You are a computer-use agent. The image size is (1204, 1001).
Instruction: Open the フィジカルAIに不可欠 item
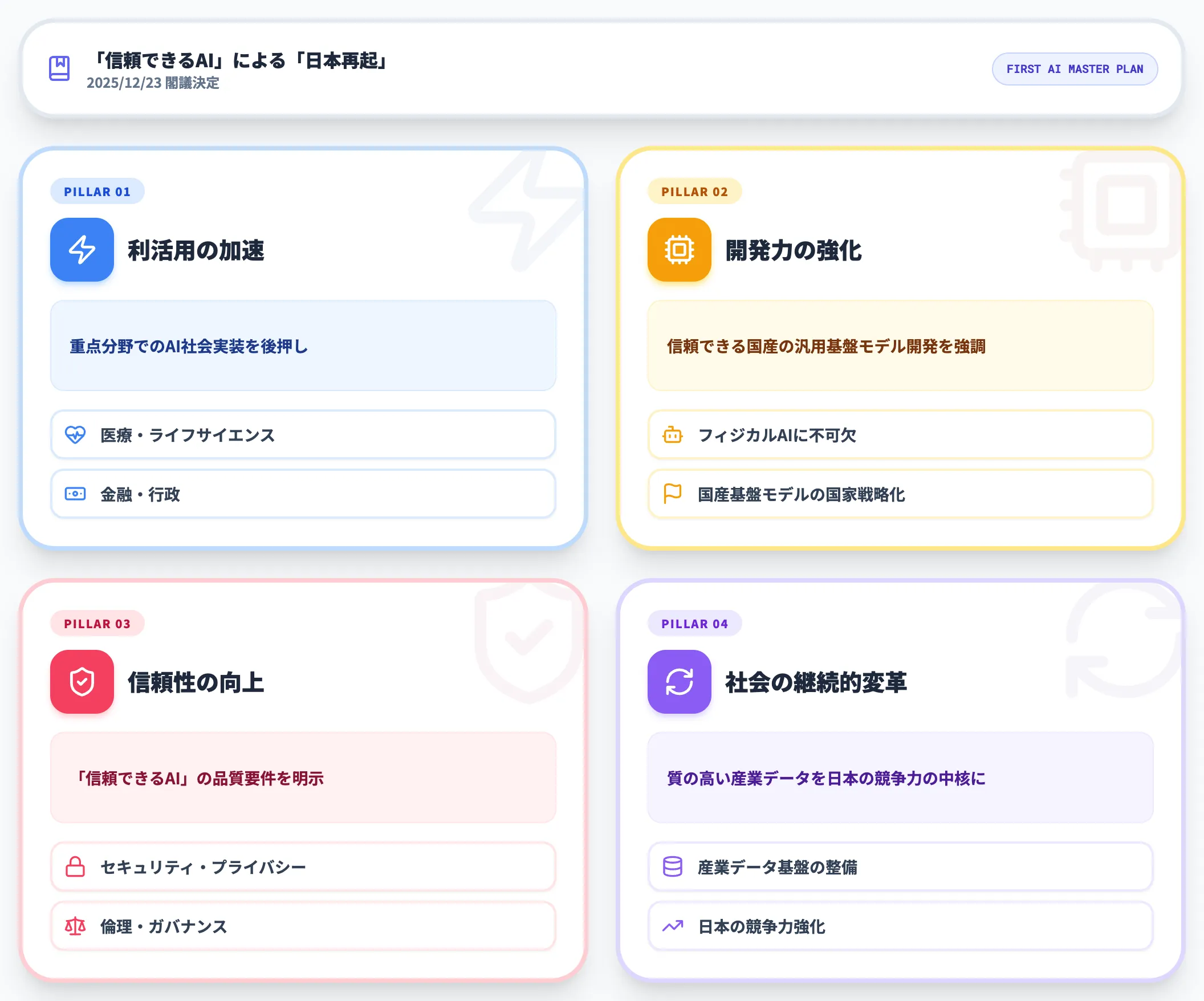coord(901,434)
